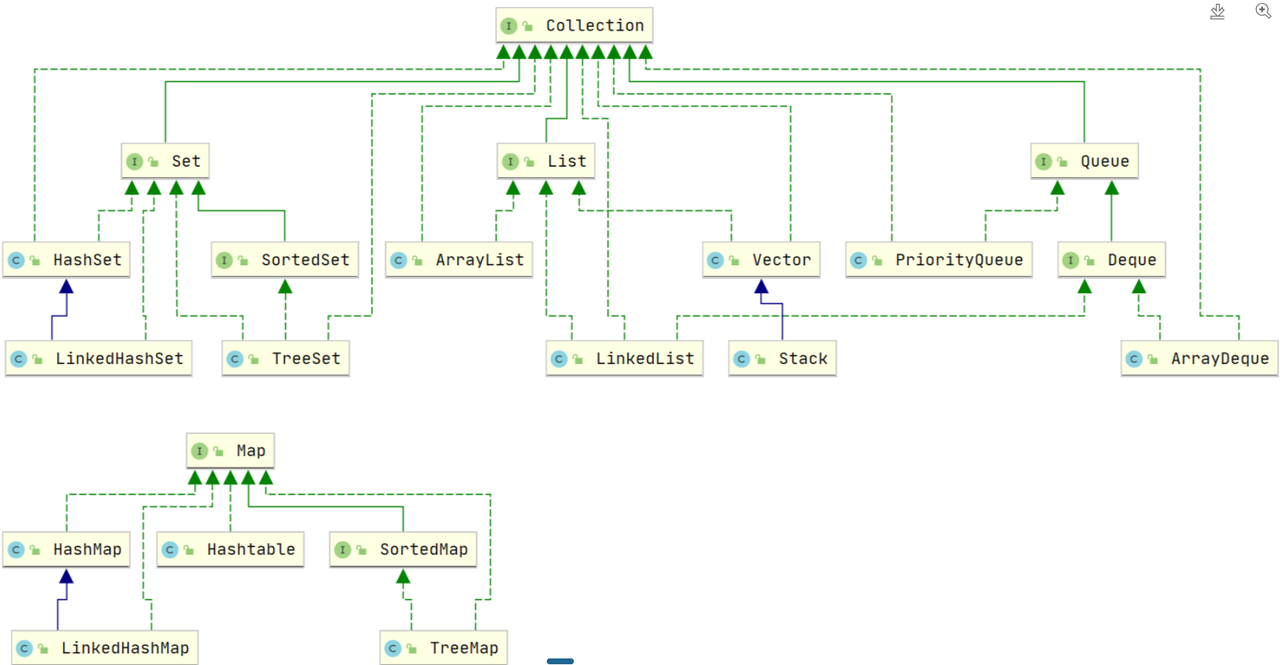The height and width of the screenshot is (665, 1280).
Task: Select the ArrayDeque label text
Action: tap(1220, 359)
